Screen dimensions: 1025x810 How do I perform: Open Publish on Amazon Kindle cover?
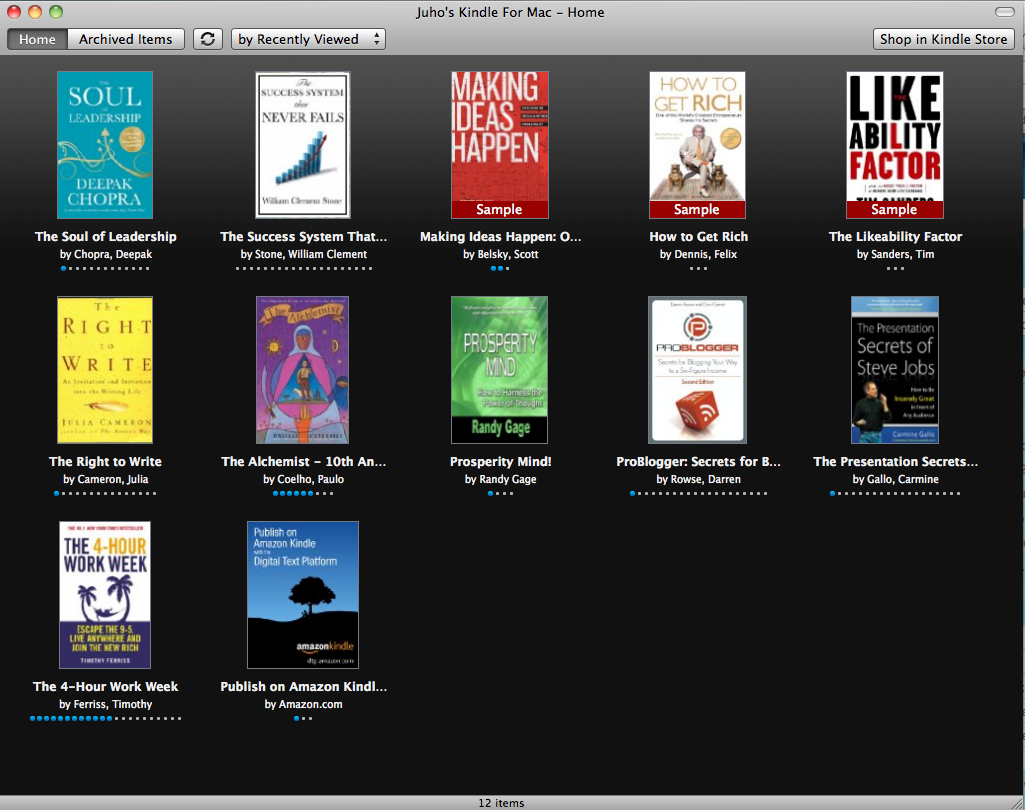303,595
